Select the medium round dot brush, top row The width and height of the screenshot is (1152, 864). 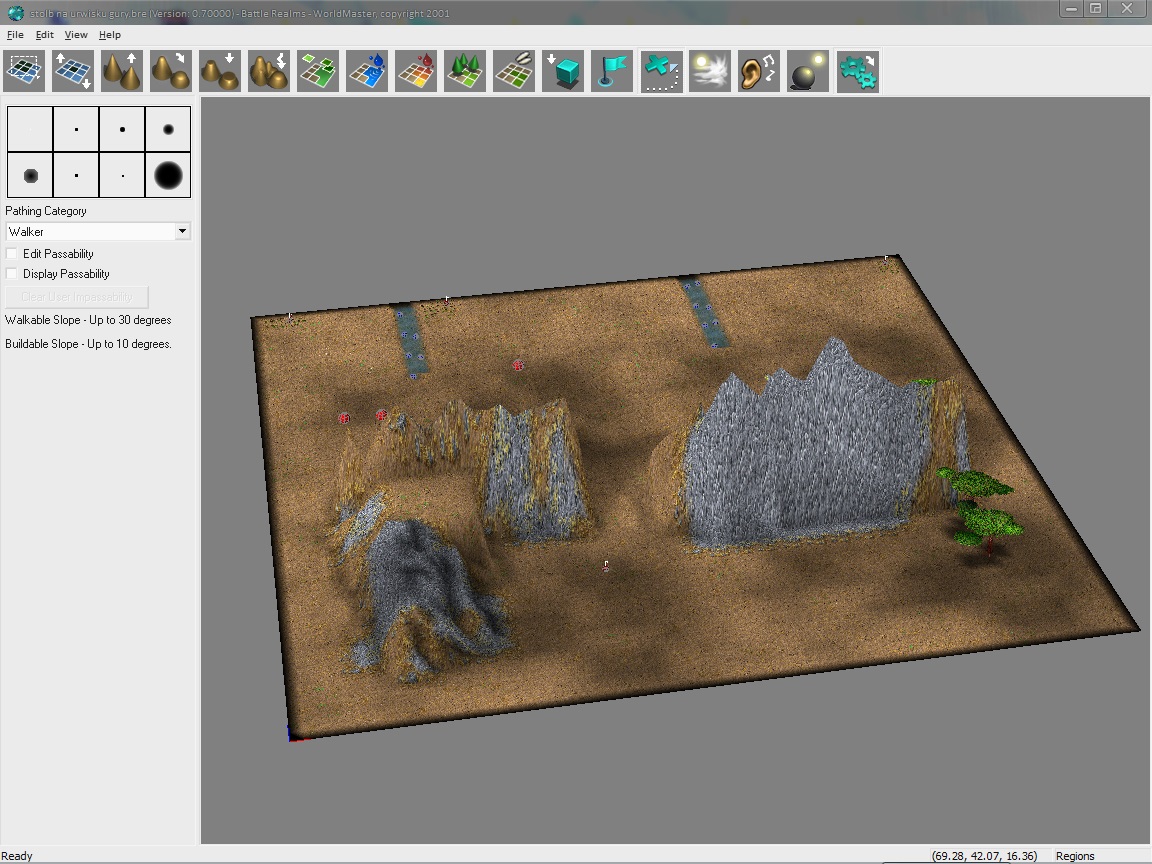122,129
